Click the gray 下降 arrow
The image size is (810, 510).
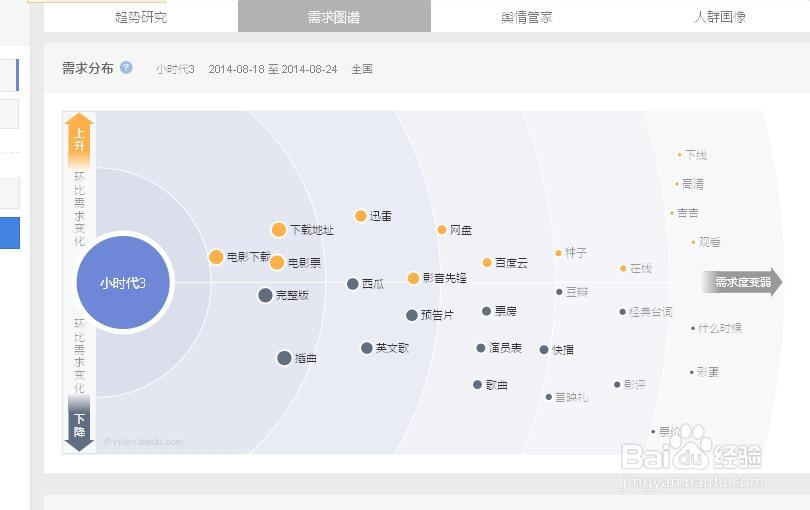click(79, 424)
